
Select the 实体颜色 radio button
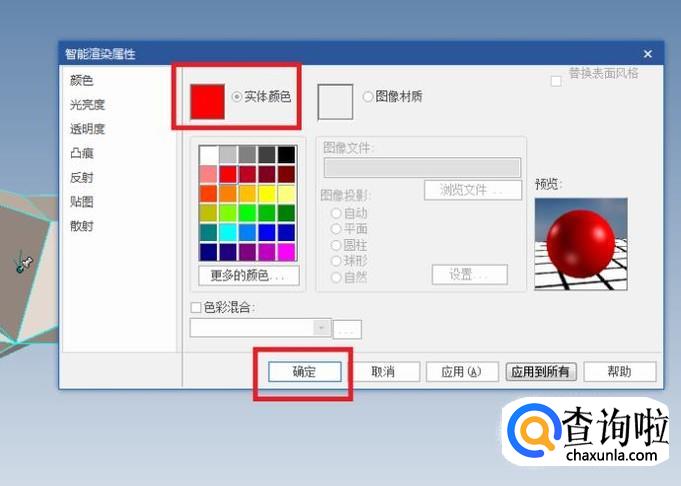[x=237, y=97]
